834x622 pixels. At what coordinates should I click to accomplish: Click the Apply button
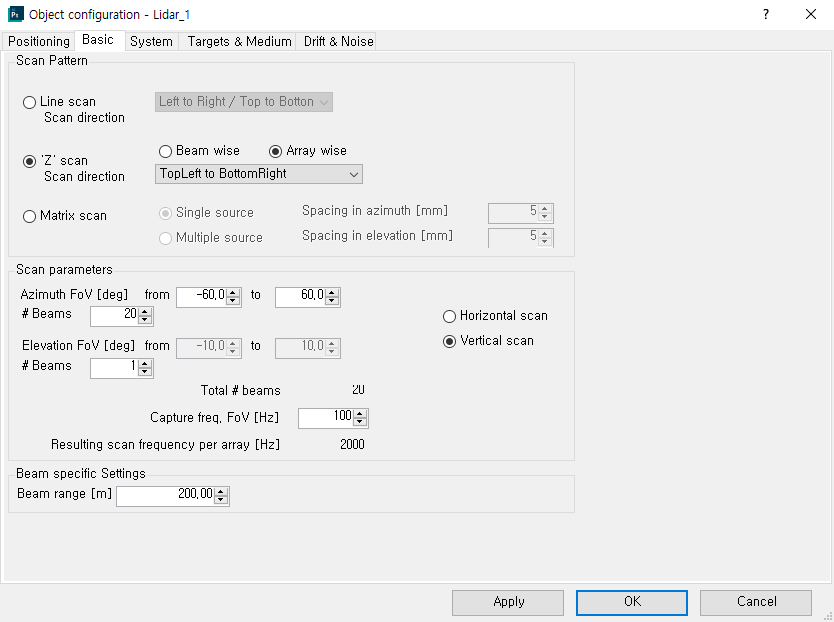508,603
